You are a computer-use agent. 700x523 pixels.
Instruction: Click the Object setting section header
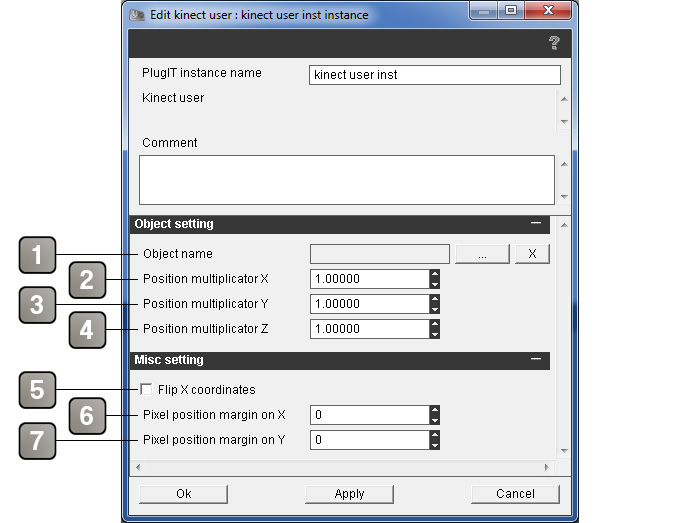pos(340,224)
